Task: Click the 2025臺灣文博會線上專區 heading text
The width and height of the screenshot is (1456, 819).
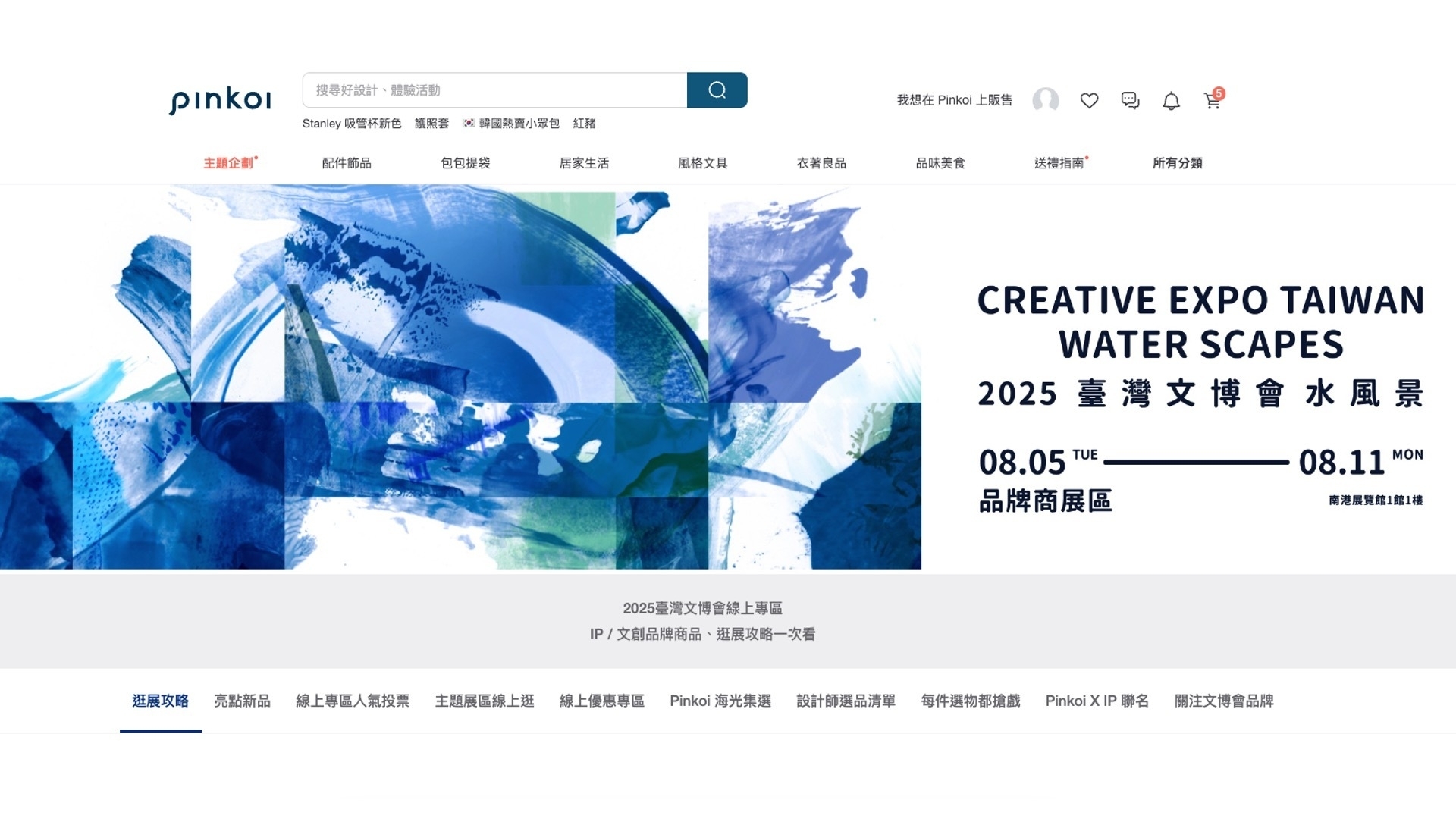Action: click(703, 608)
